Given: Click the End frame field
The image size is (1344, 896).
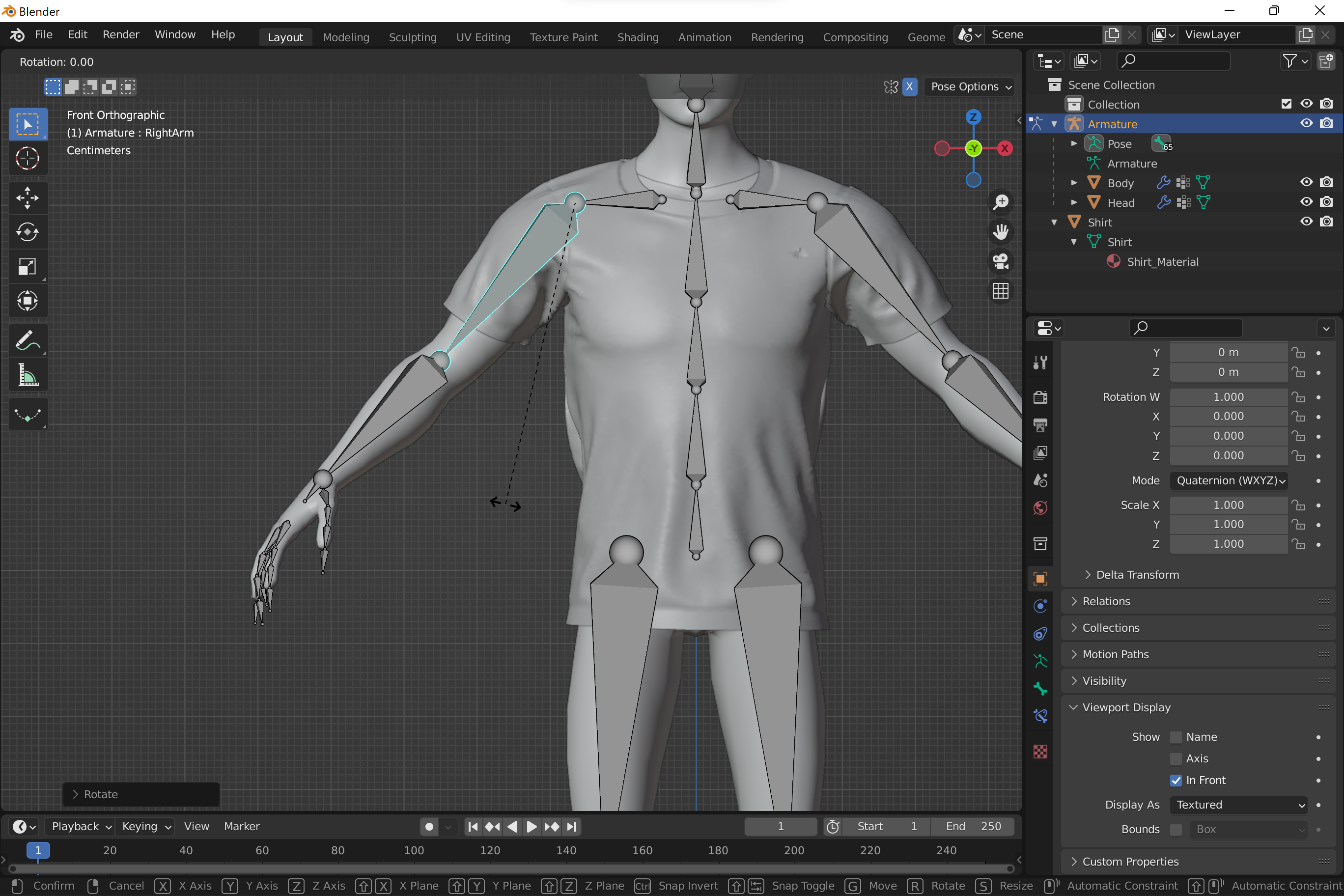Looking at the screenshot, I should (x=973, y=826).
